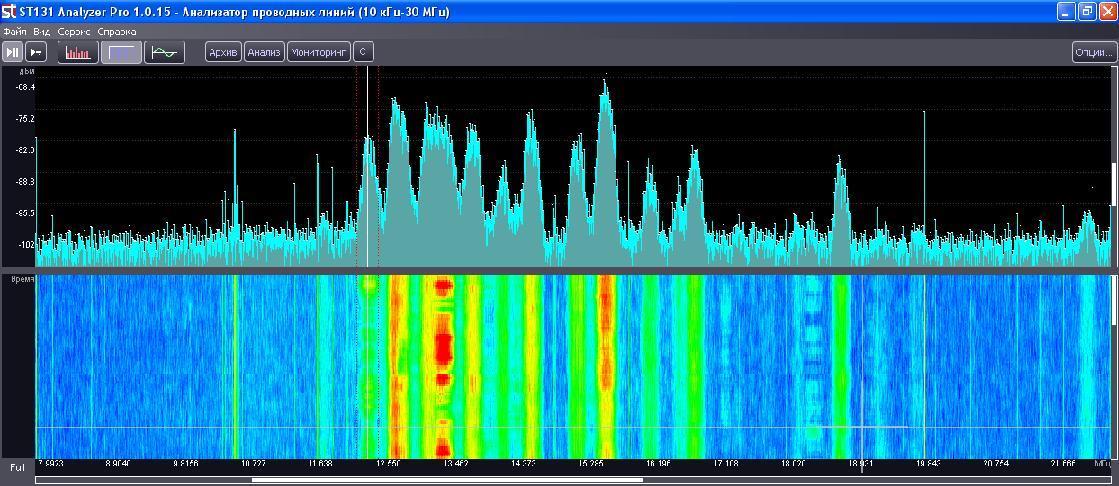Image resolution: width=1119 pixels, height=486 pixels.
Task: Open the Справка menu
Action: point(116,32)
